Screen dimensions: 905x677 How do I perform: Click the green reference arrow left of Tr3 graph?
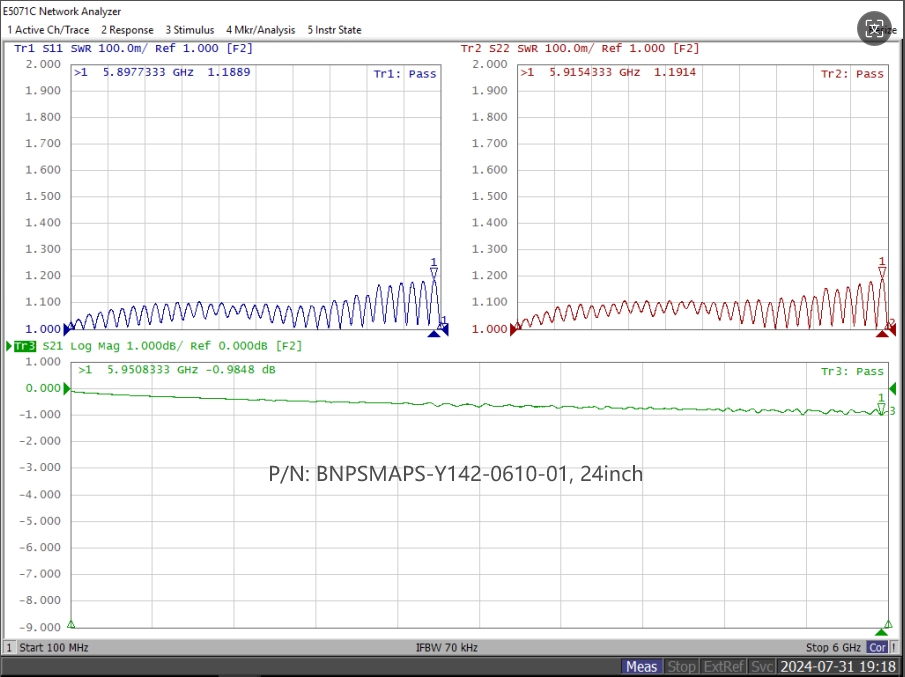pyautogui.click(x=67, y=388)
